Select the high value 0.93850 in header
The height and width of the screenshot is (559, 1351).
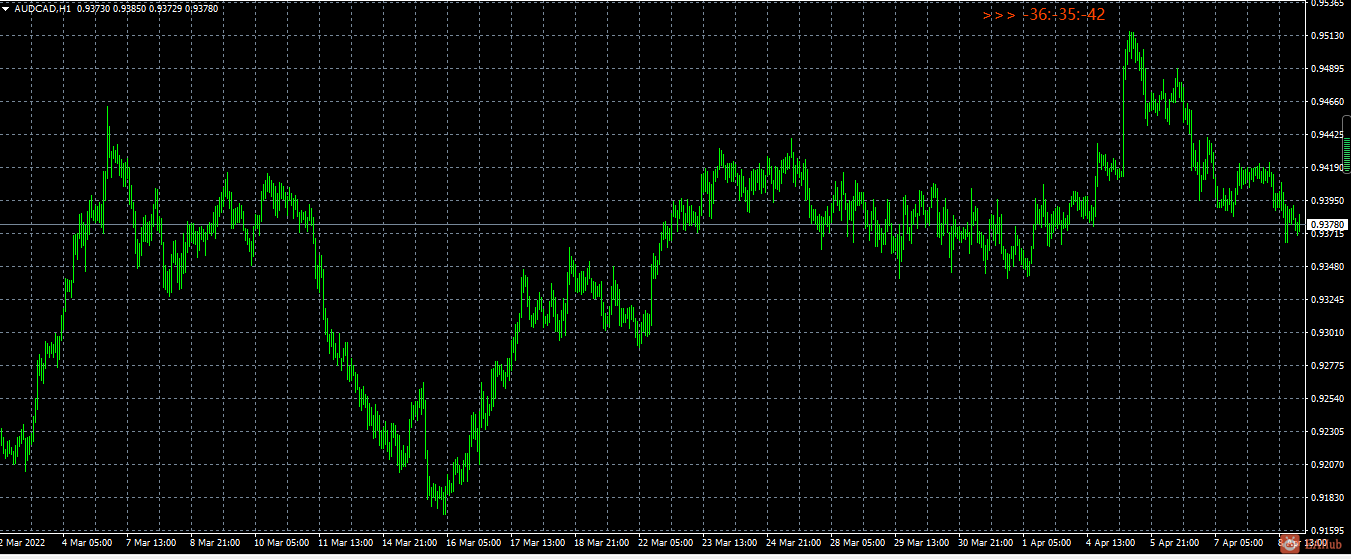(131, 8)
